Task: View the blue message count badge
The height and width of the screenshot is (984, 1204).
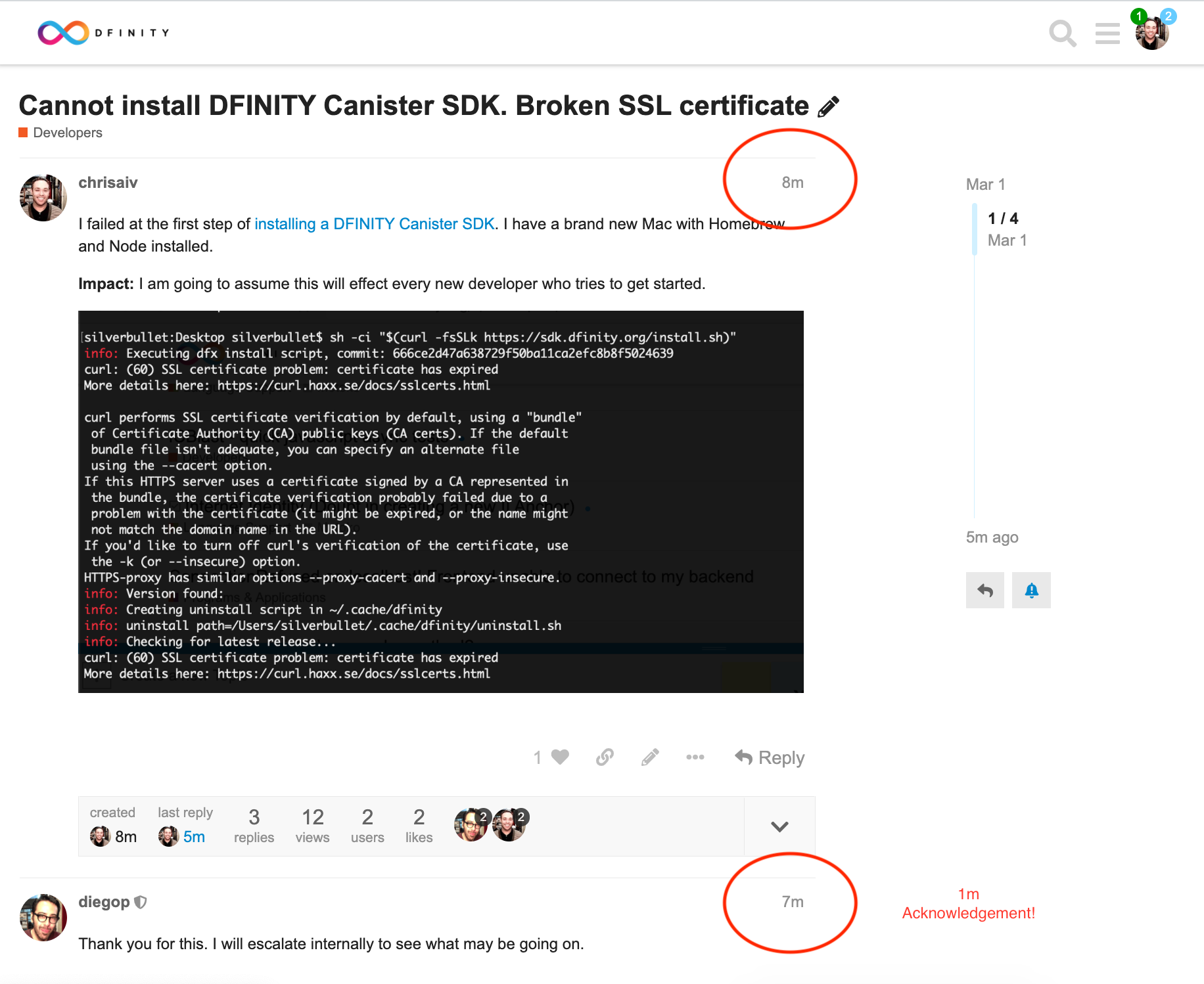Action: (1168, 17)
